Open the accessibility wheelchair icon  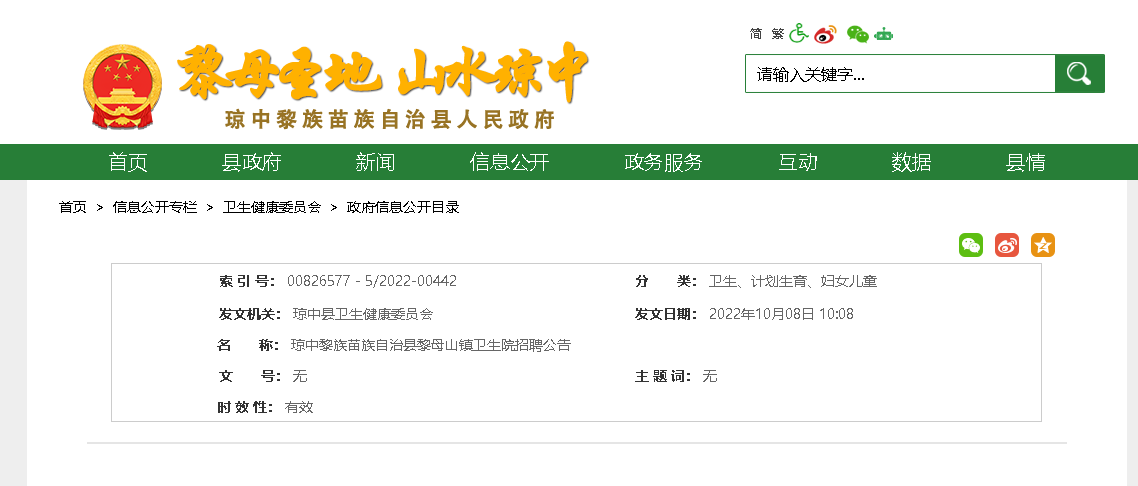[x=798, y=33]
